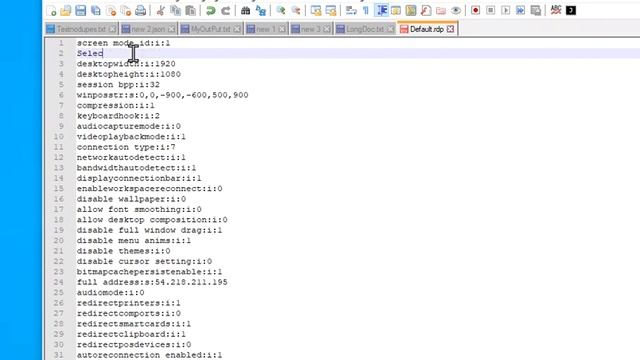640x360 pixels.
Task: Print the document with the printer icon
Action: point(140,11)
